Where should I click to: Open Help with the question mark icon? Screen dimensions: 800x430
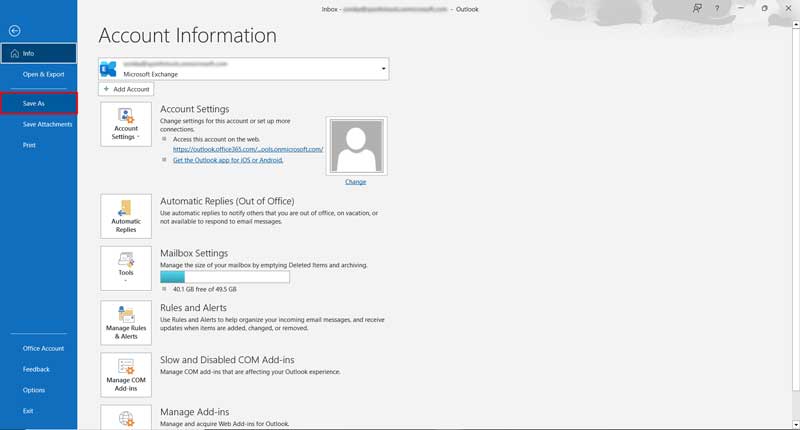tap(717, 9)
